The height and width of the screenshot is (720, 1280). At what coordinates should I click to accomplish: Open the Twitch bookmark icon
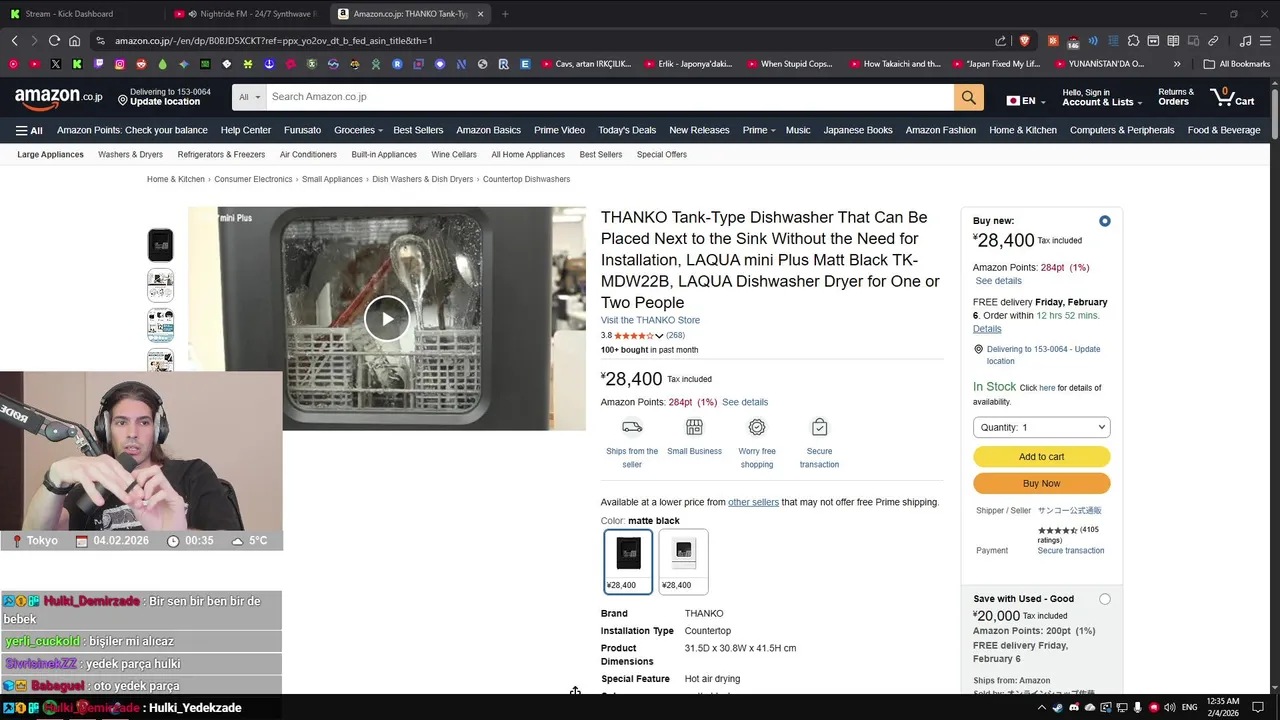coord(98,64)
